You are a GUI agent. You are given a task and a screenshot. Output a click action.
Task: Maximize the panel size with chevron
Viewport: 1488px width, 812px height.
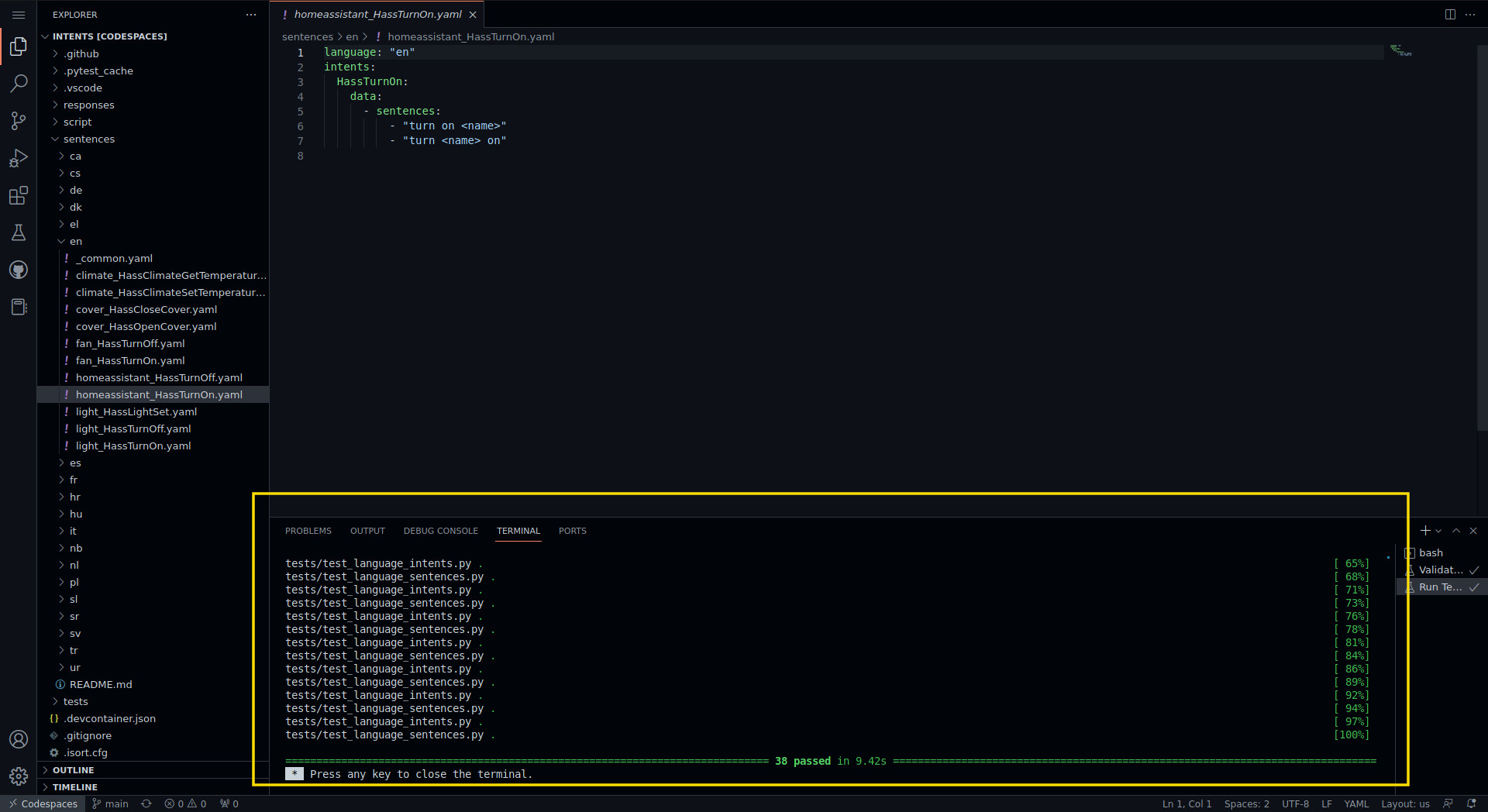pos(1456,531)
